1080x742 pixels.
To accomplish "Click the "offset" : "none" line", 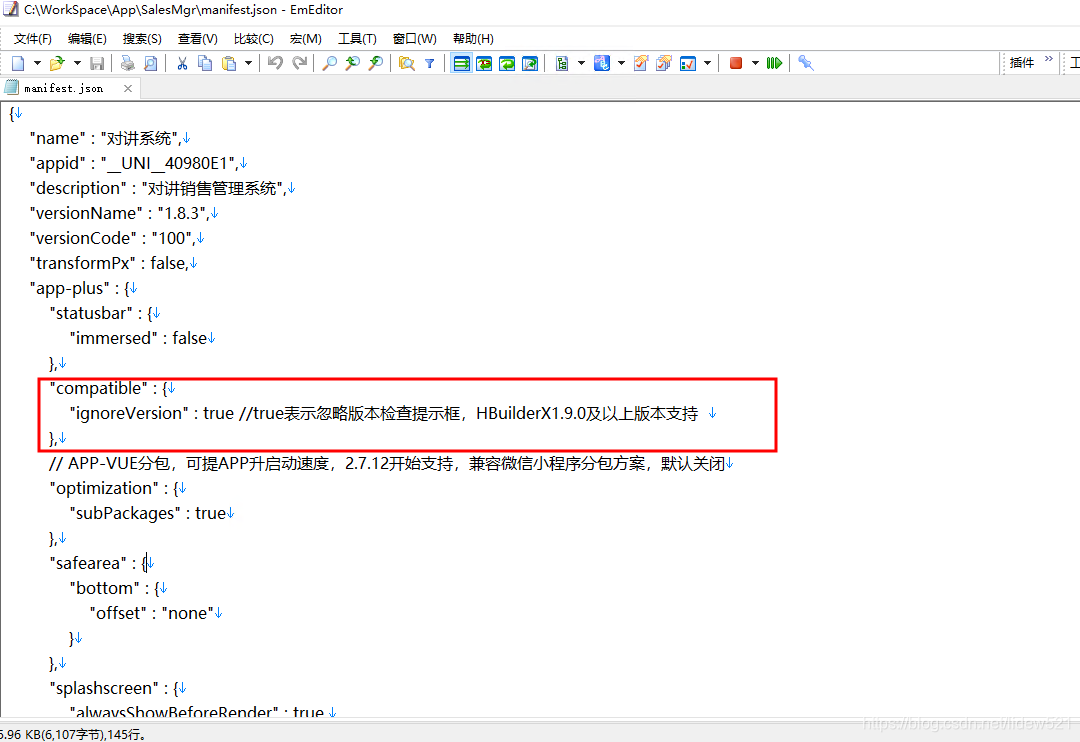I will [152, 613].
